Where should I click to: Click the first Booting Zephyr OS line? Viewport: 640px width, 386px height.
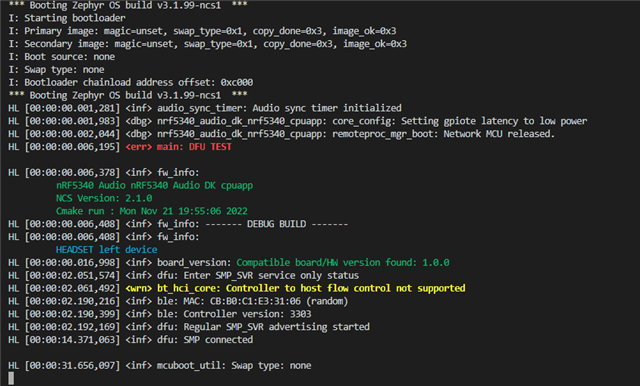[x=128, y=5]
